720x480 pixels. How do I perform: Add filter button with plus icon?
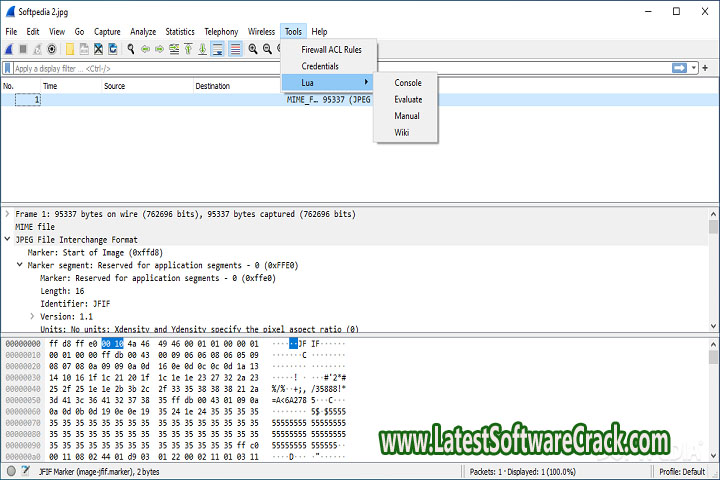click(705, 68)
